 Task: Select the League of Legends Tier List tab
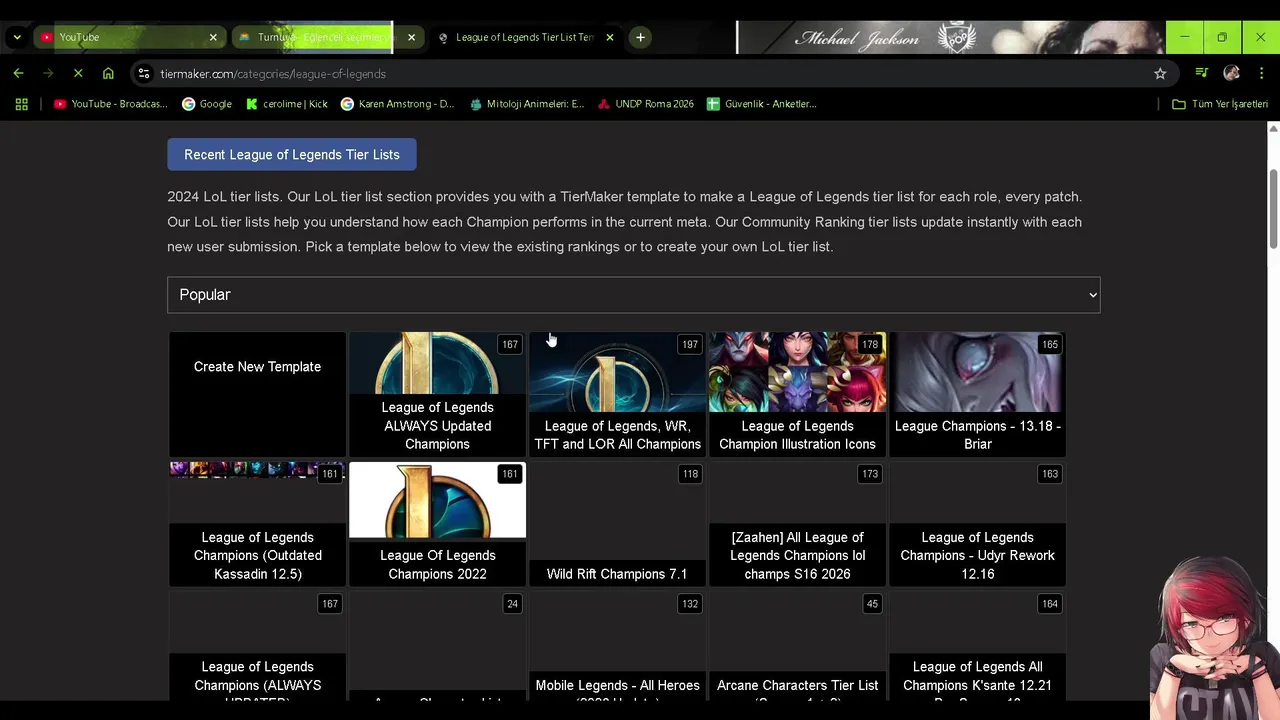coord(525,37)
